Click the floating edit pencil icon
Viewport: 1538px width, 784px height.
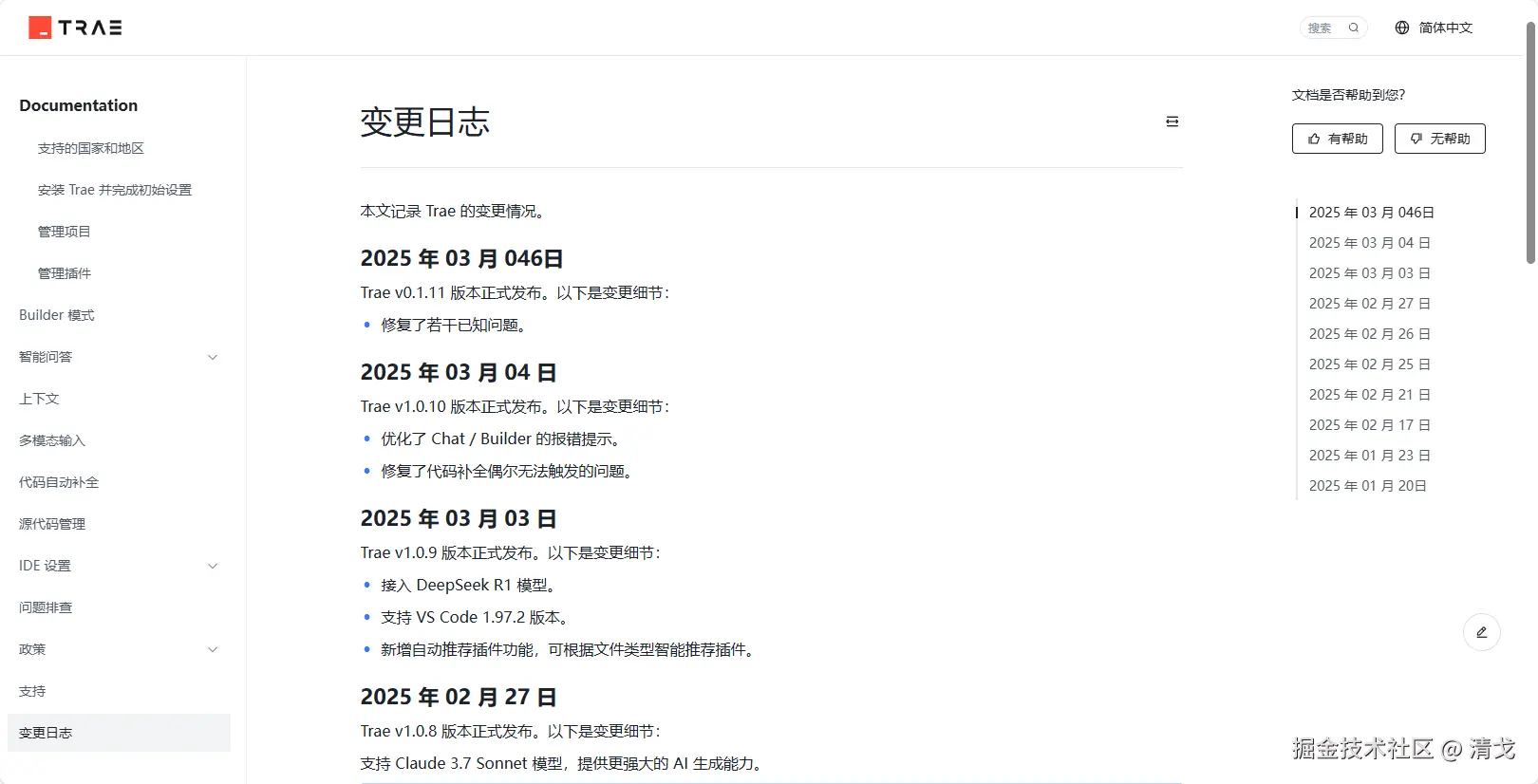1481,632
